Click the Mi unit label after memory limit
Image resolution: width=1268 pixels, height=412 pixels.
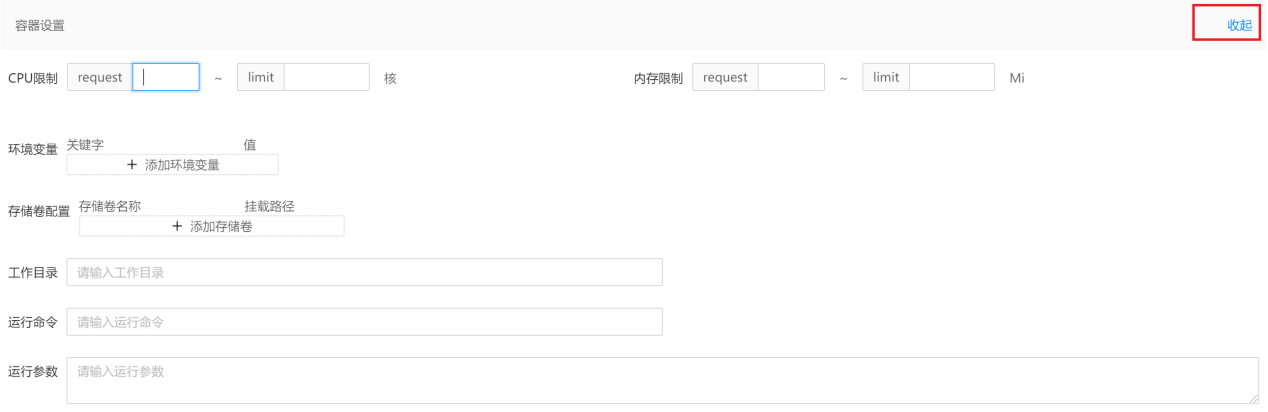(1017, 78)
